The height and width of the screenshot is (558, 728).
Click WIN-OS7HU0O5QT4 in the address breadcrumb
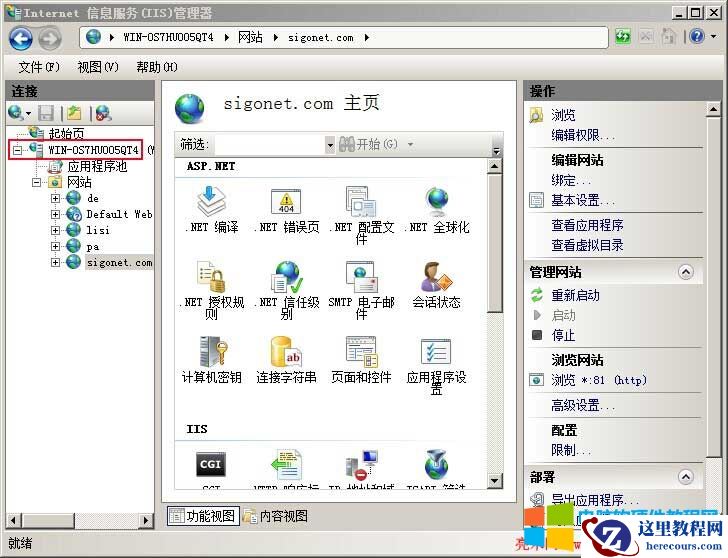(169, 38)
